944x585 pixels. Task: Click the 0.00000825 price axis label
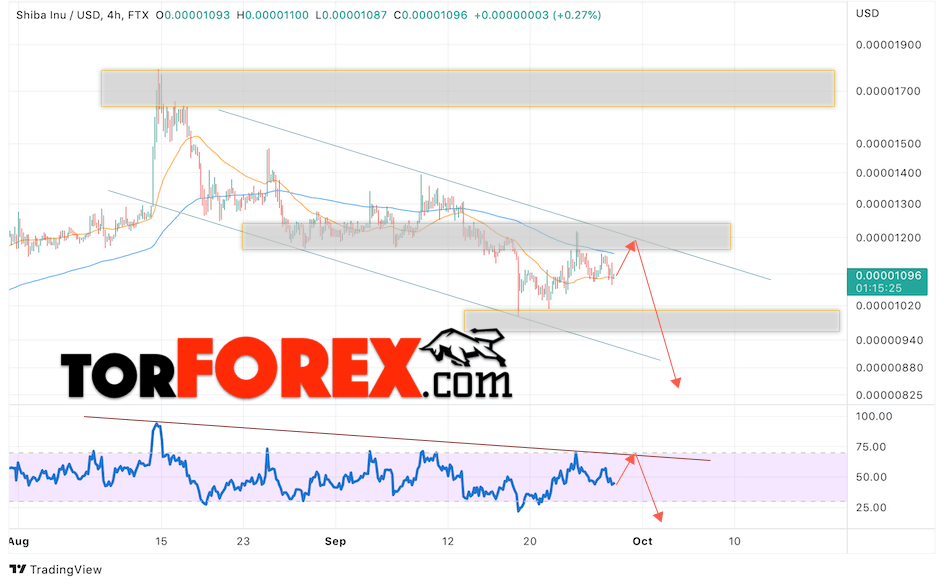889,395
